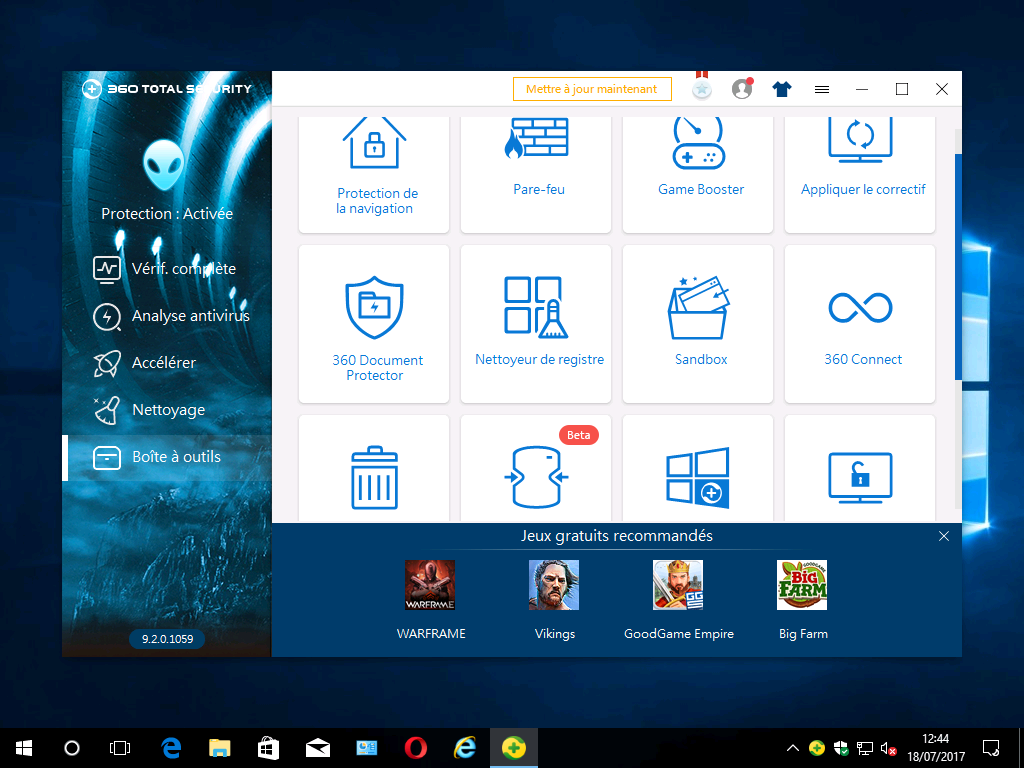Launch the file shredder trash icon
The width and height of the screenshot is (1024, 768).
(373, 478)
